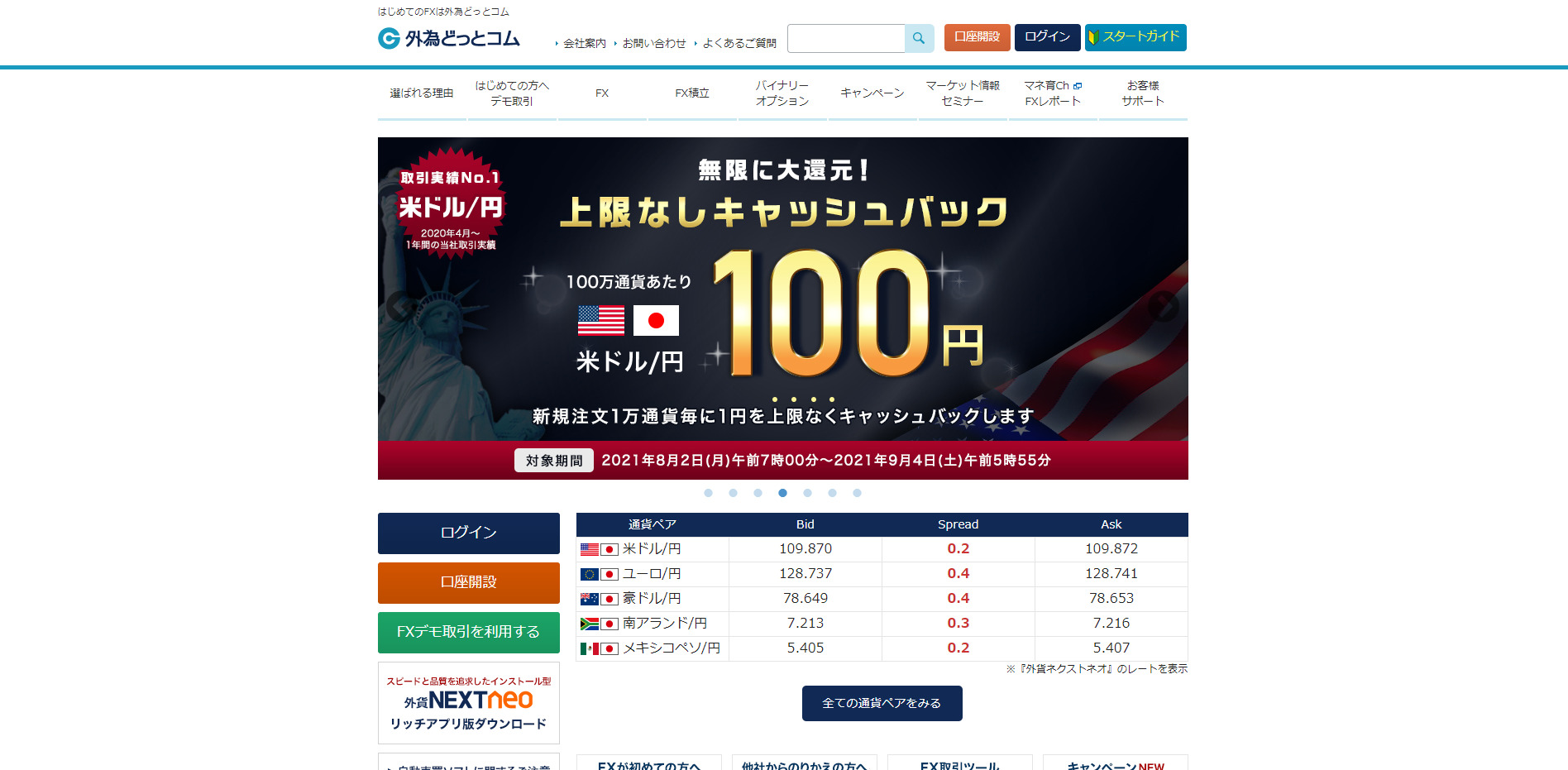Screen dimensions: 1568x770
Task: Open the スタートガイド button
Action: pos(1135,37)
